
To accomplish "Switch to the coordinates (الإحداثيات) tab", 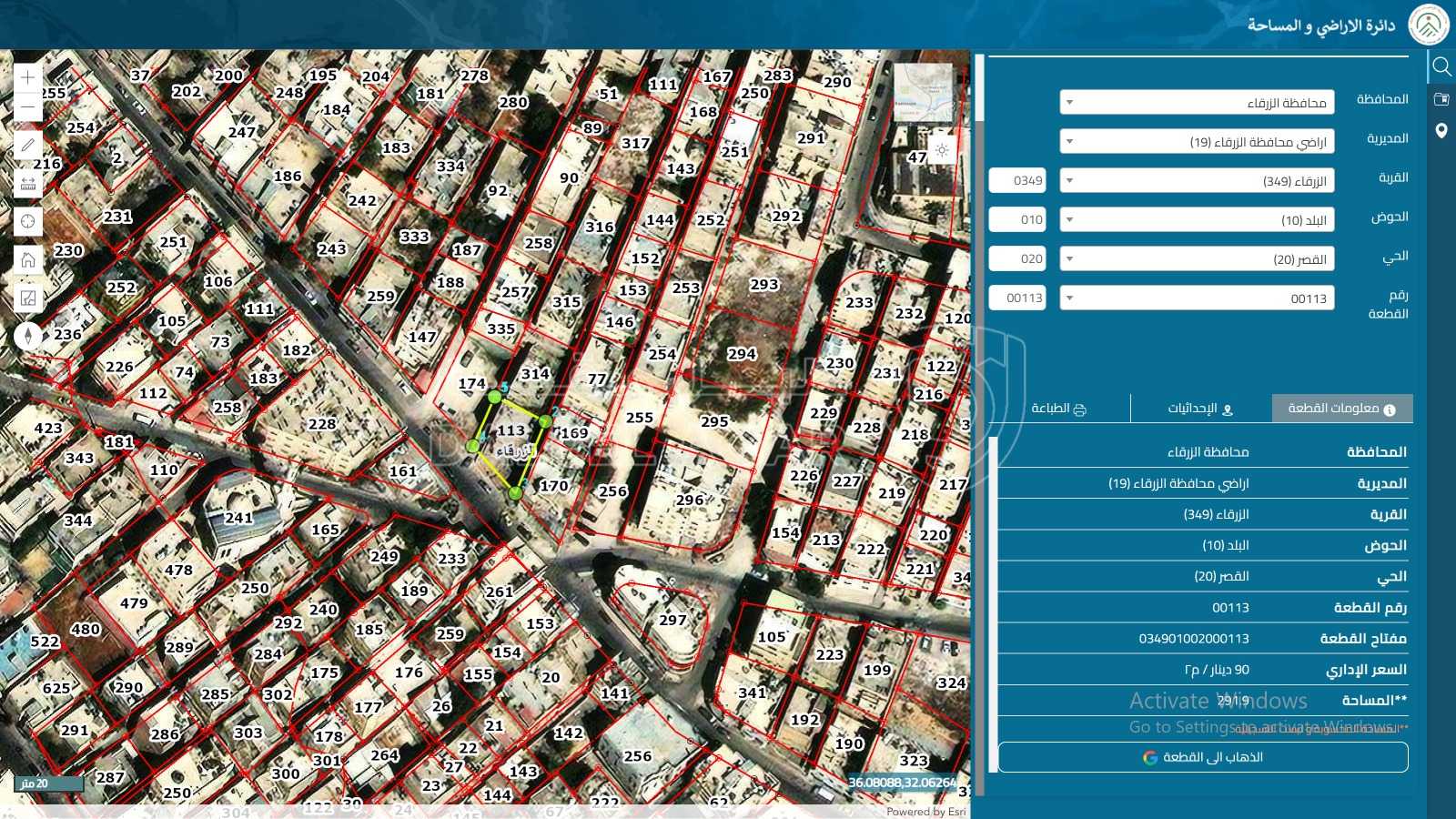I will pyautogui.click(x=1200, y=409).
